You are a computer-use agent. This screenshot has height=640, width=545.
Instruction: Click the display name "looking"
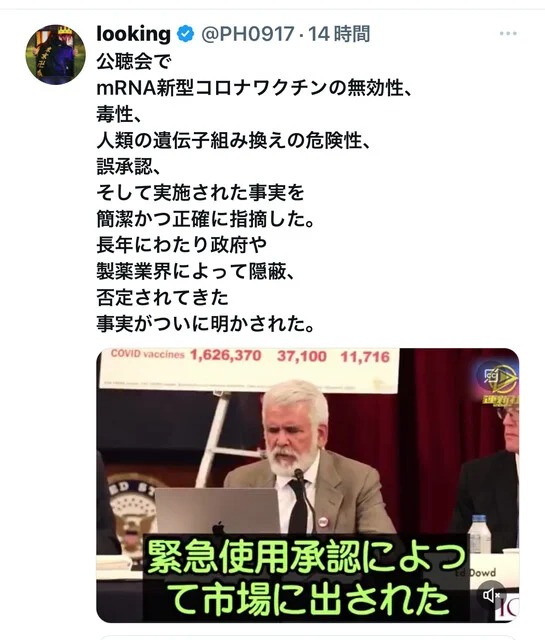coord(133,34)
